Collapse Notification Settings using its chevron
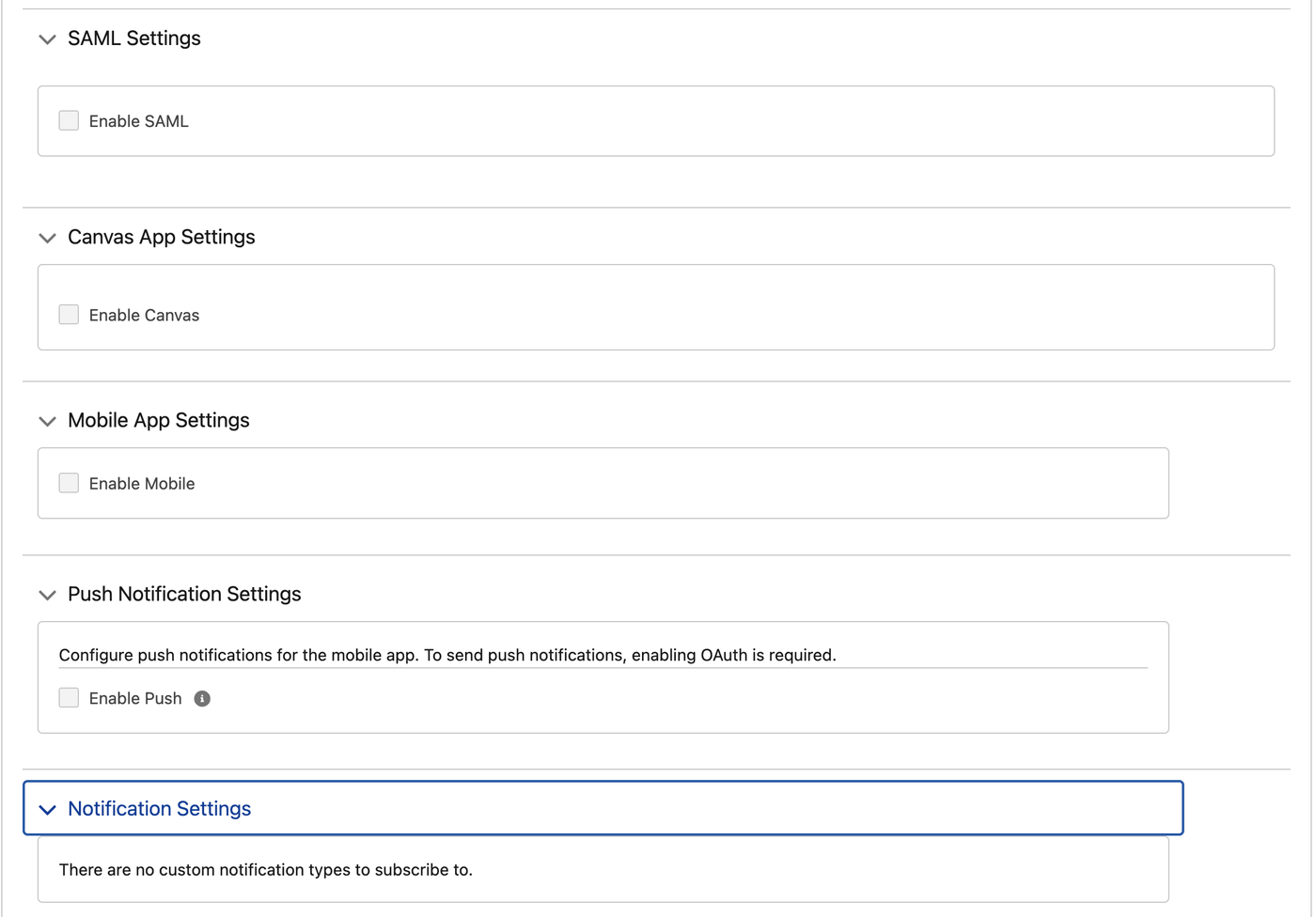Screen dimensions: 1316x917 47,809
